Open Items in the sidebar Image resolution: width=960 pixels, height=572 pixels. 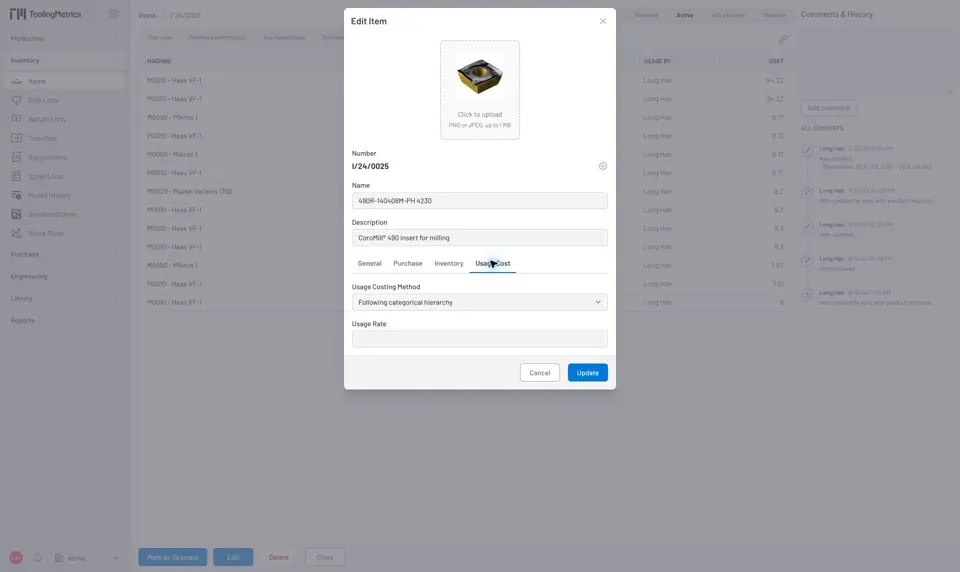coord(64,81)
